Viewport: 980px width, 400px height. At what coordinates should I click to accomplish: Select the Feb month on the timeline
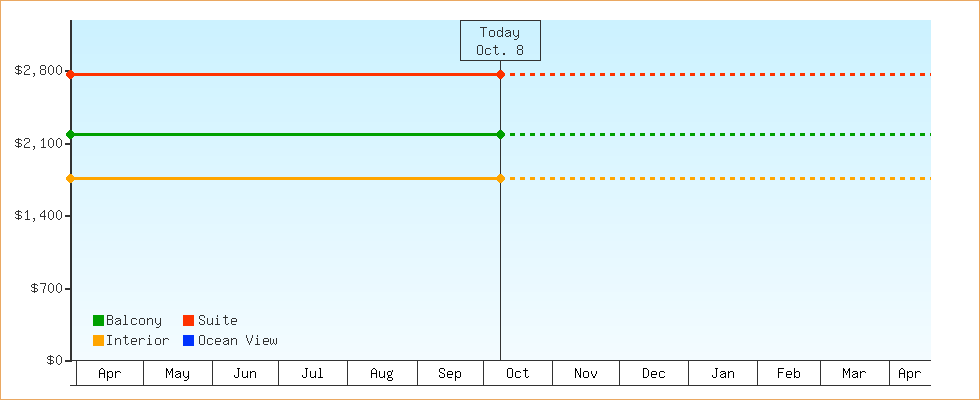(x=789, y=373)
